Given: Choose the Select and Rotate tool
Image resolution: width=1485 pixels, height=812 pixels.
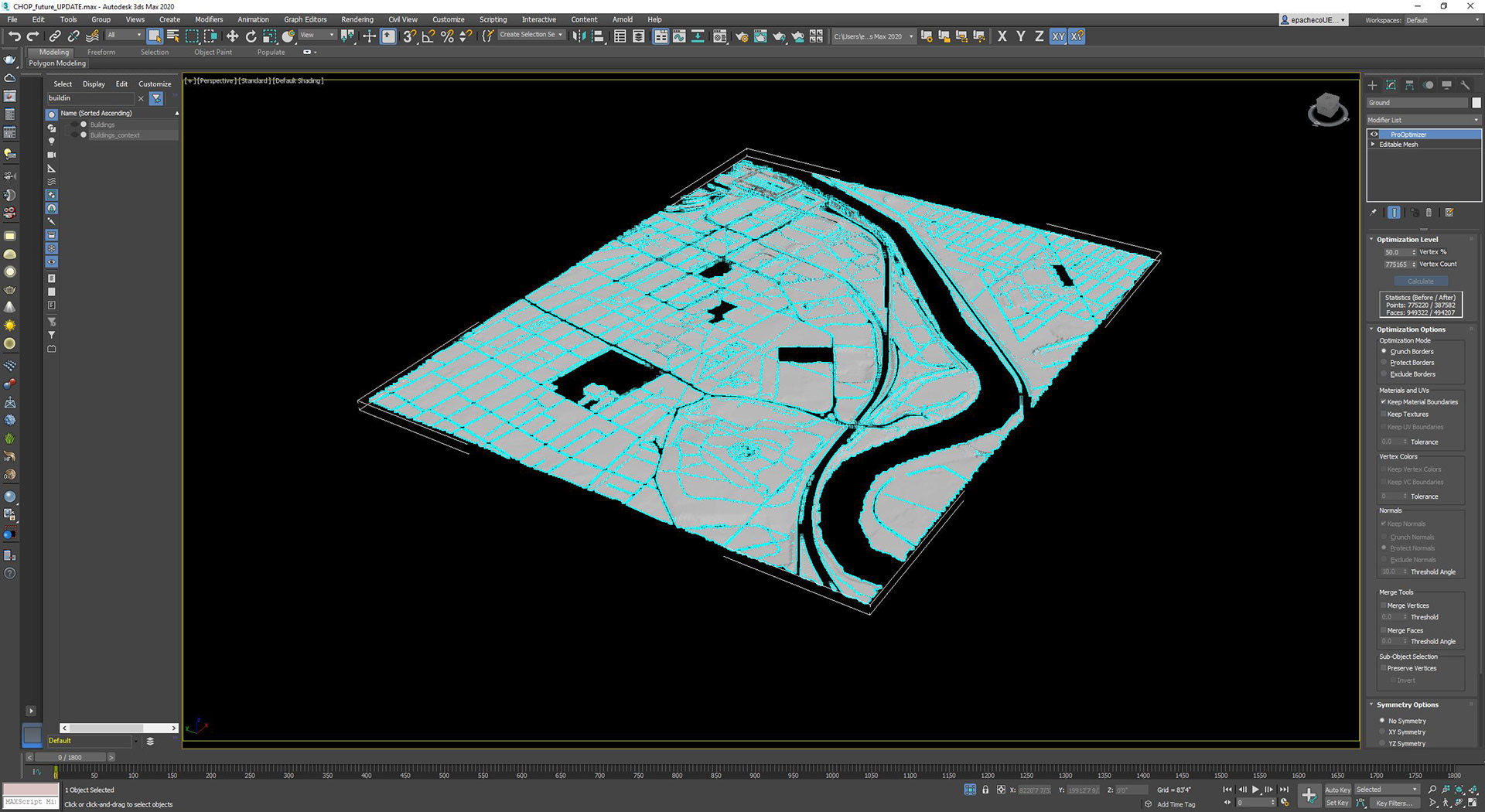Looking at the screenshot, I should 251,36.
